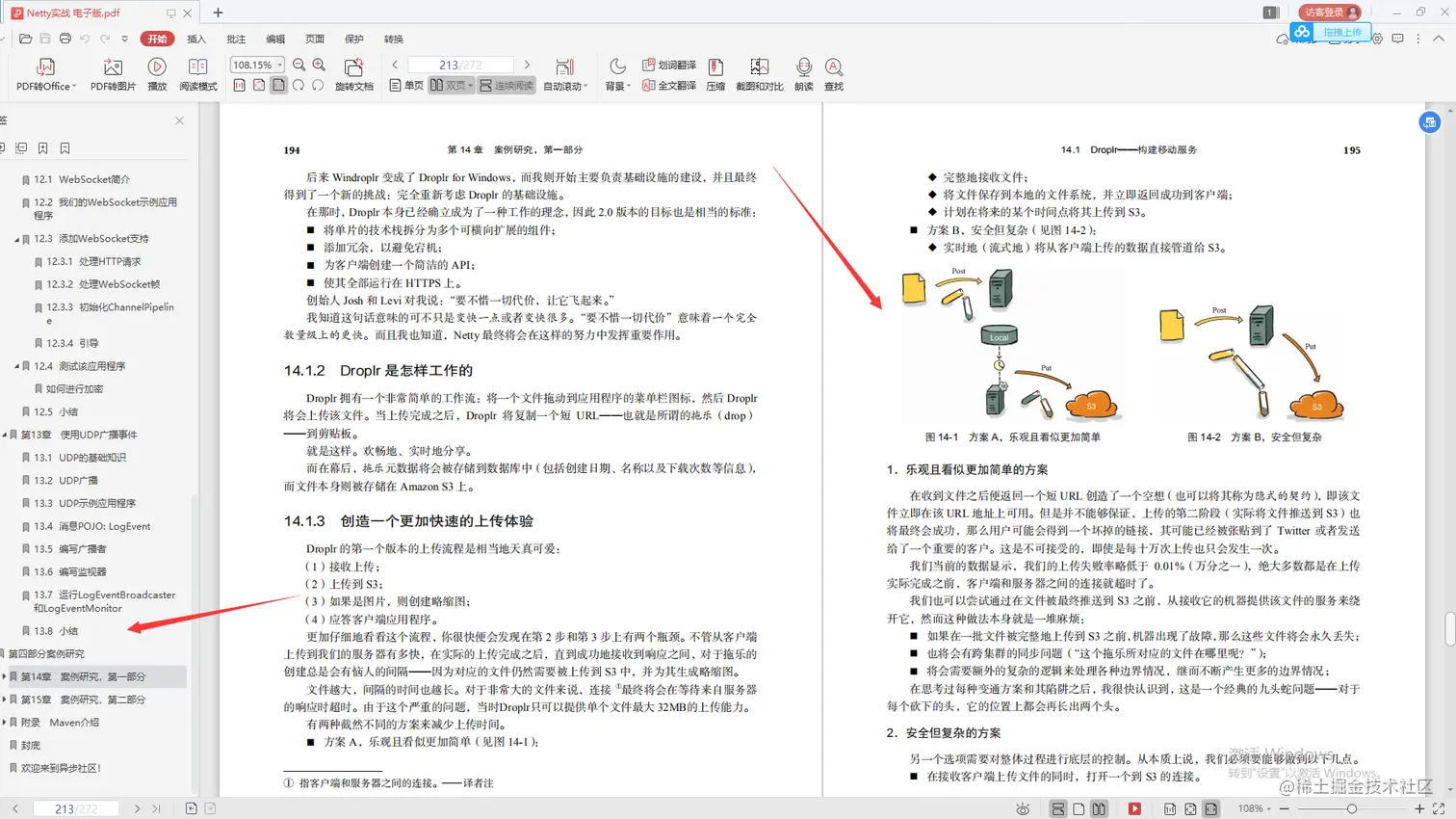Image resolution: width=1456 pixels, height=819 pixels.
Task: Open 截图和对比 screenshot and compare
Action: point(759,74)
